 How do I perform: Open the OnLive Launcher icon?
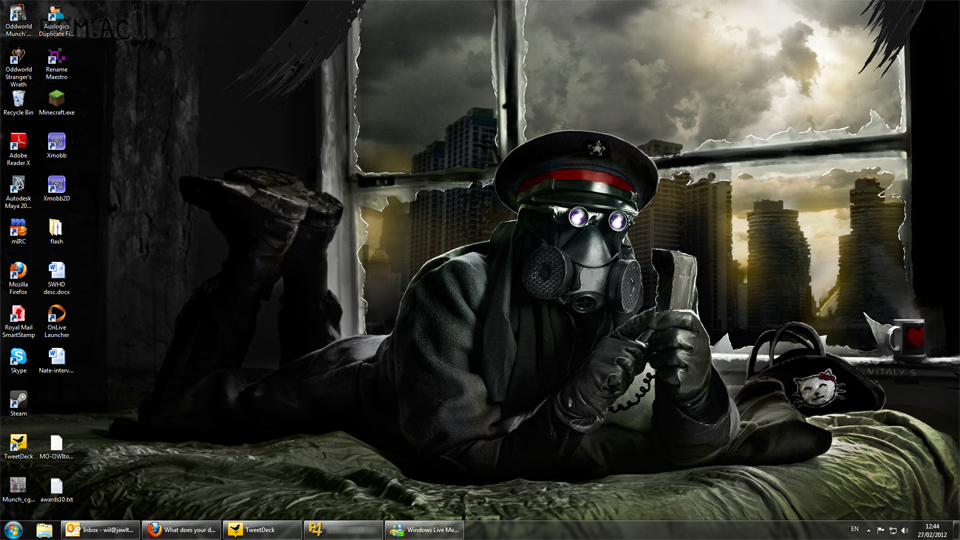57,314
